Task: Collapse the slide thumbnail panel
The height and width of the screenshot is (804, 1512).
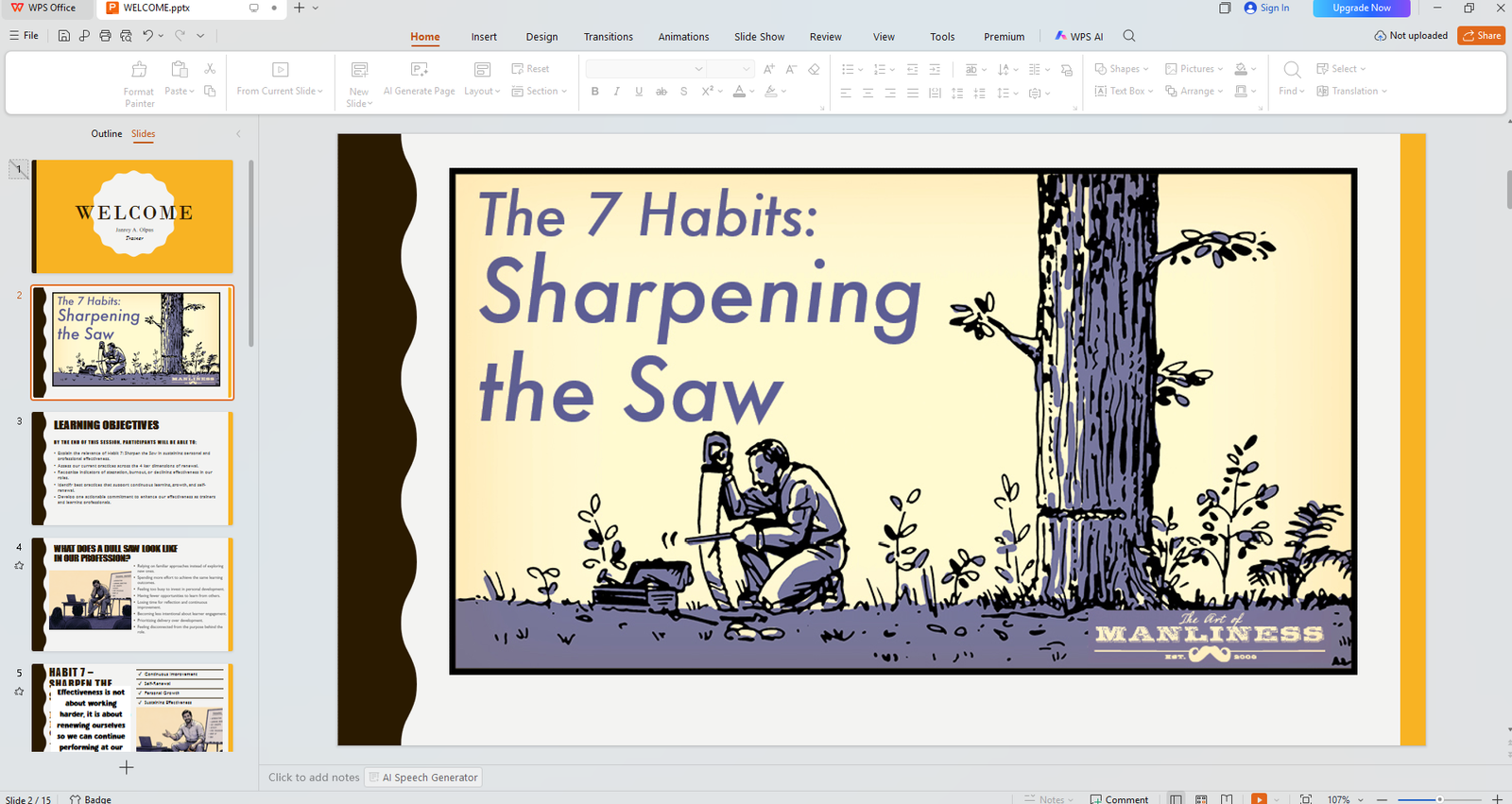Action: [x=238, y=134]
